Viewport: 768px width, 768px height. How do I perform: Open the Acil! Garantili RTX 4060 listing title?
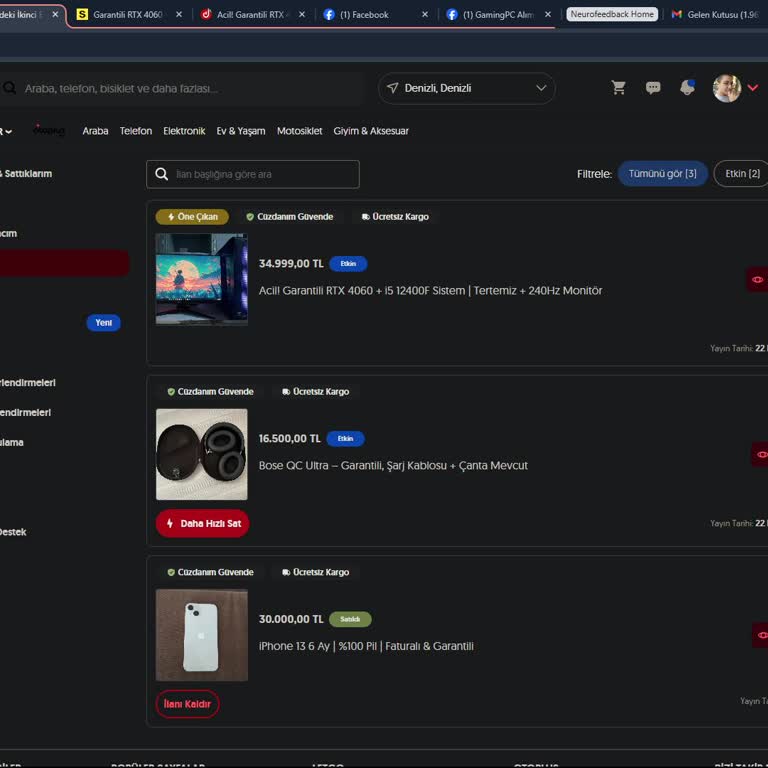coord(431,290)
